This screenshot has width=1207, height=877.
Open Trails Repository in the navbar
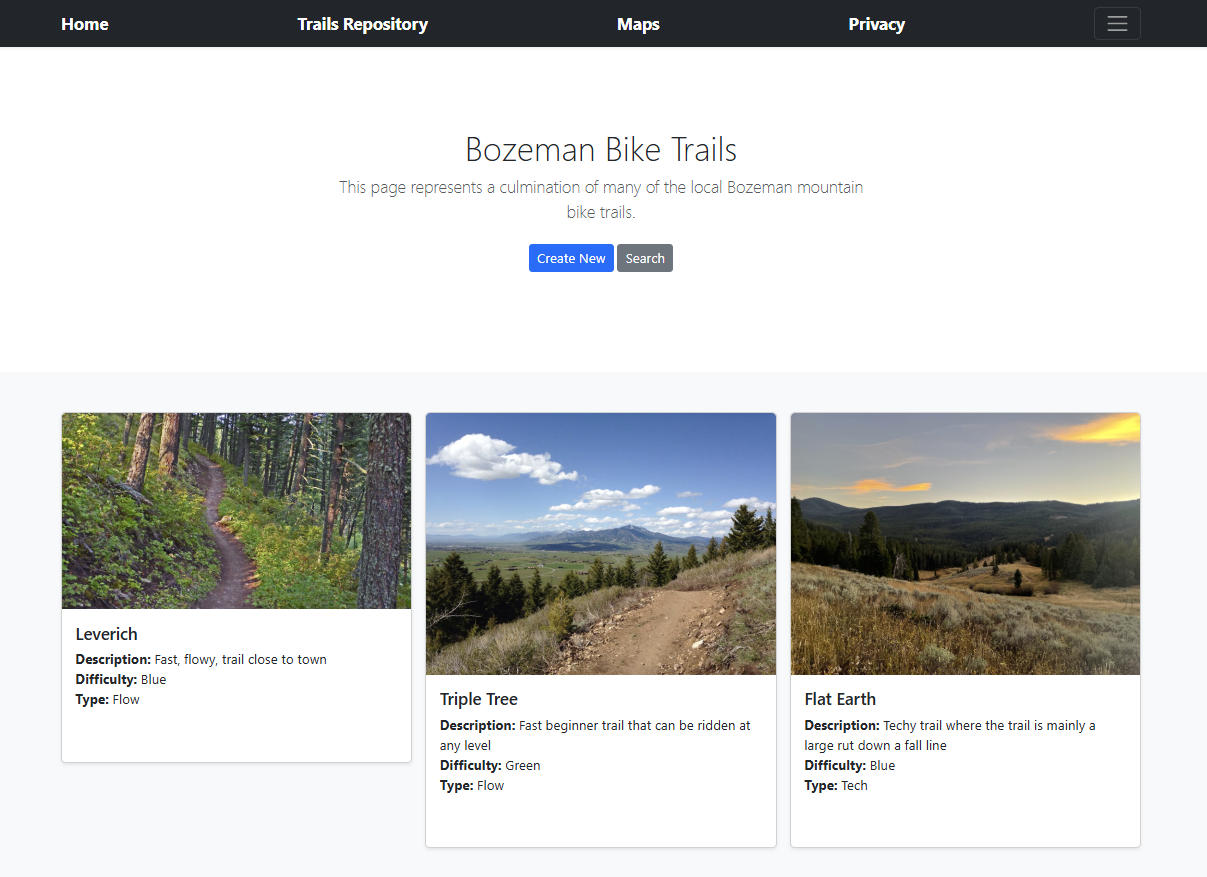point(362,24)
